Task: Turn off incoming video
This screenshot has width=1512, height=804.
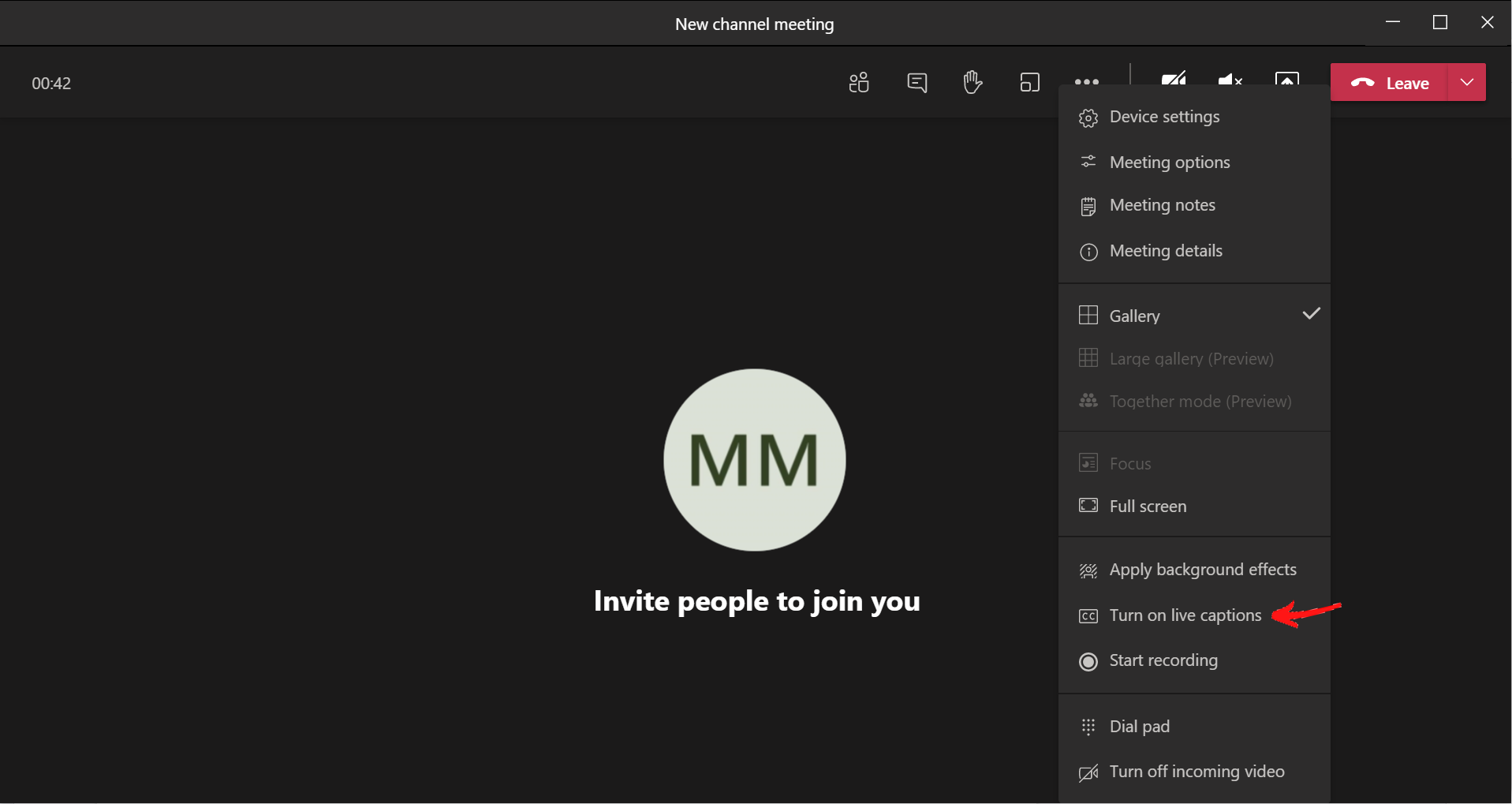Action: [x=1196, y=772]
